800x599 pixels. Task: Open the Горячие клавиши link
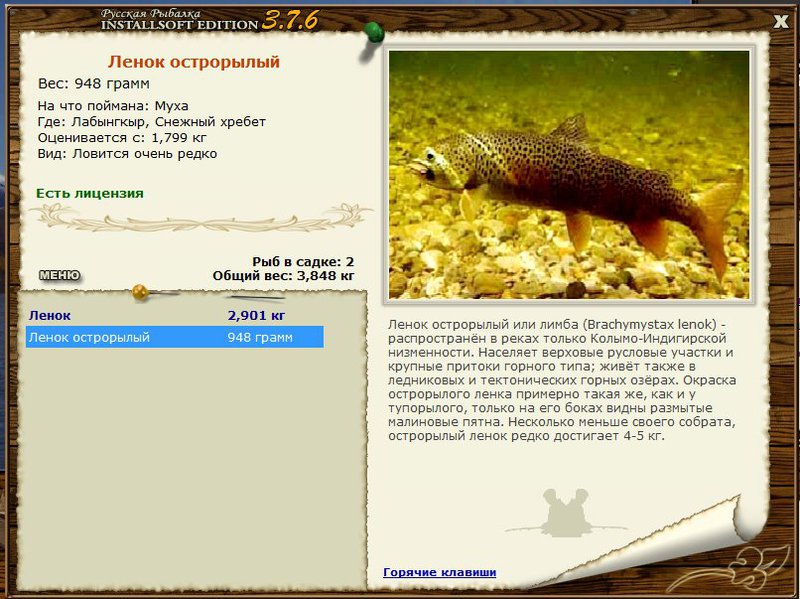pyautogui.click(x=439, y=572)
